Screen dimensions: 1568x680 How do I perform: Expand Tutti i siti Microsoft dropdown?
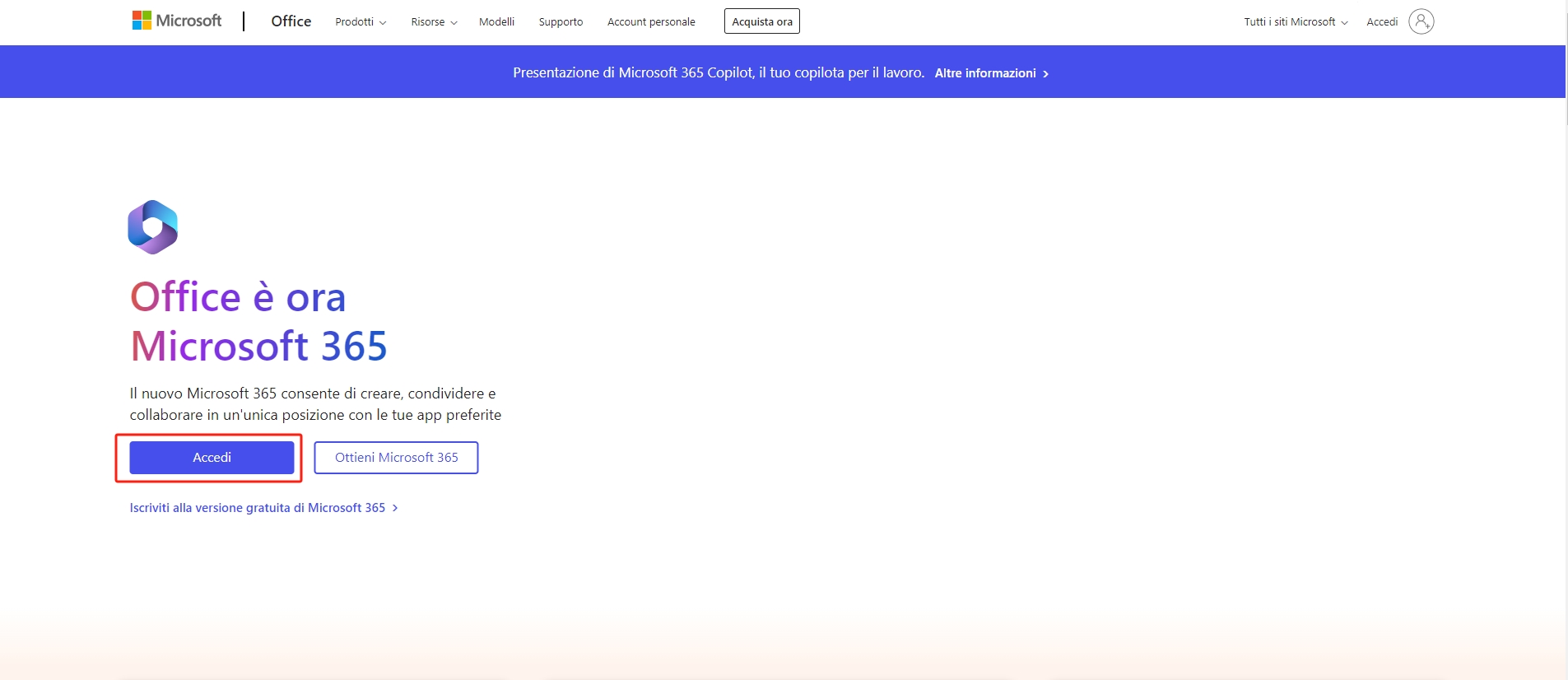coord(1296,22)
